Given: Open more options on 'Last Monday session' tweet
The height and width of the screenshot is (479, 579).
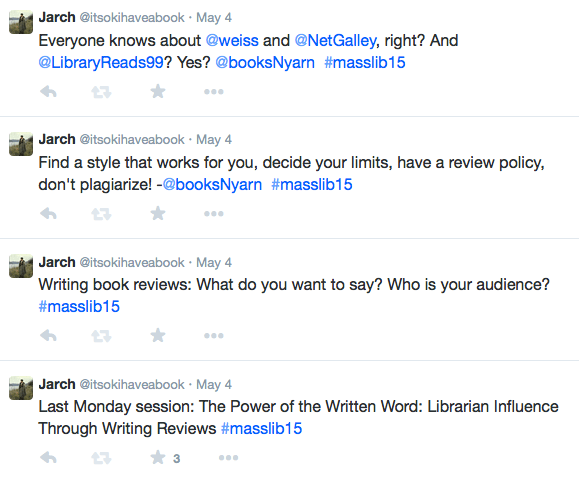Looking at the screenshot, I should pos(229,458).
